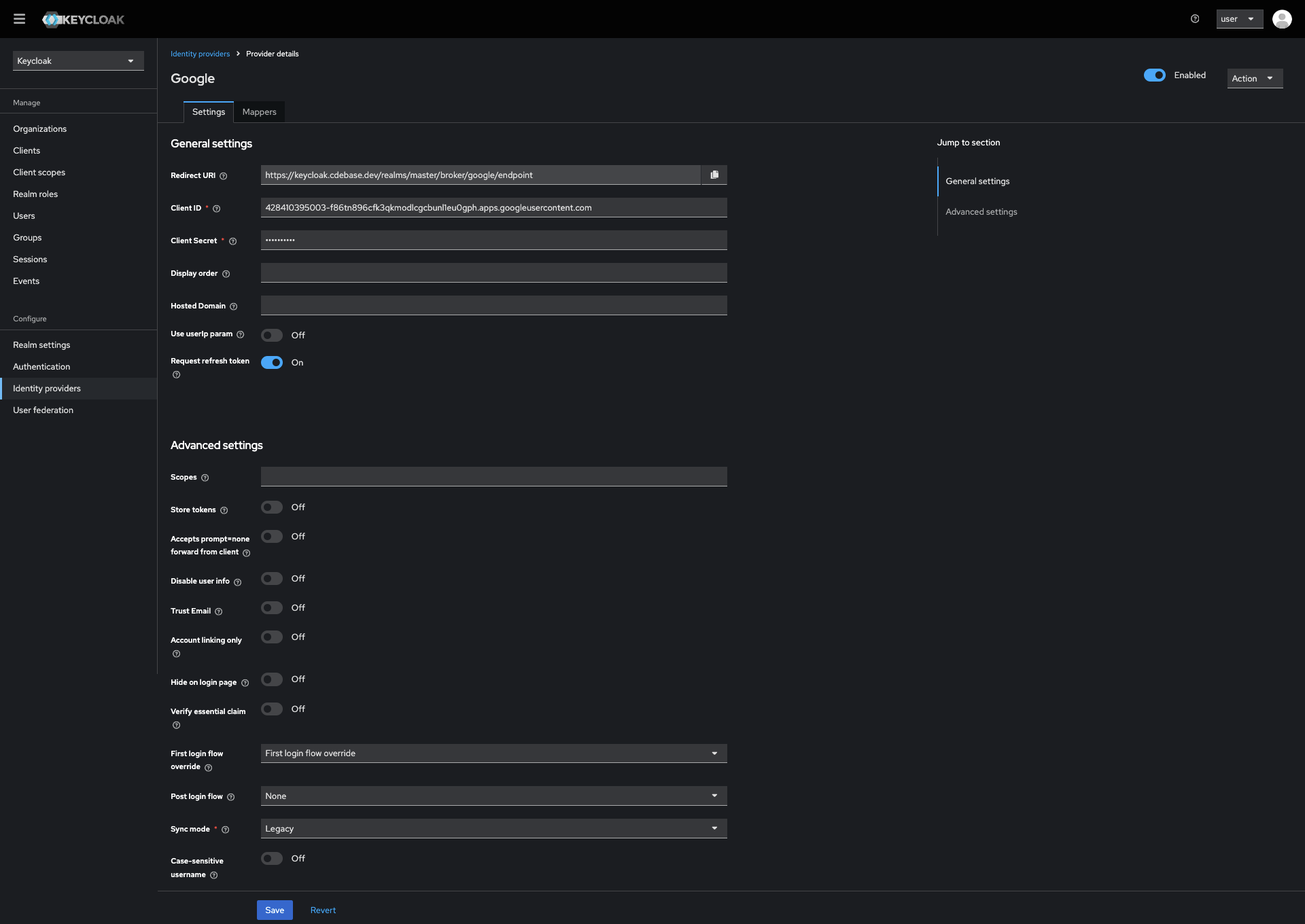
Task: Click into the Scopes field
Action: [493, 476]
